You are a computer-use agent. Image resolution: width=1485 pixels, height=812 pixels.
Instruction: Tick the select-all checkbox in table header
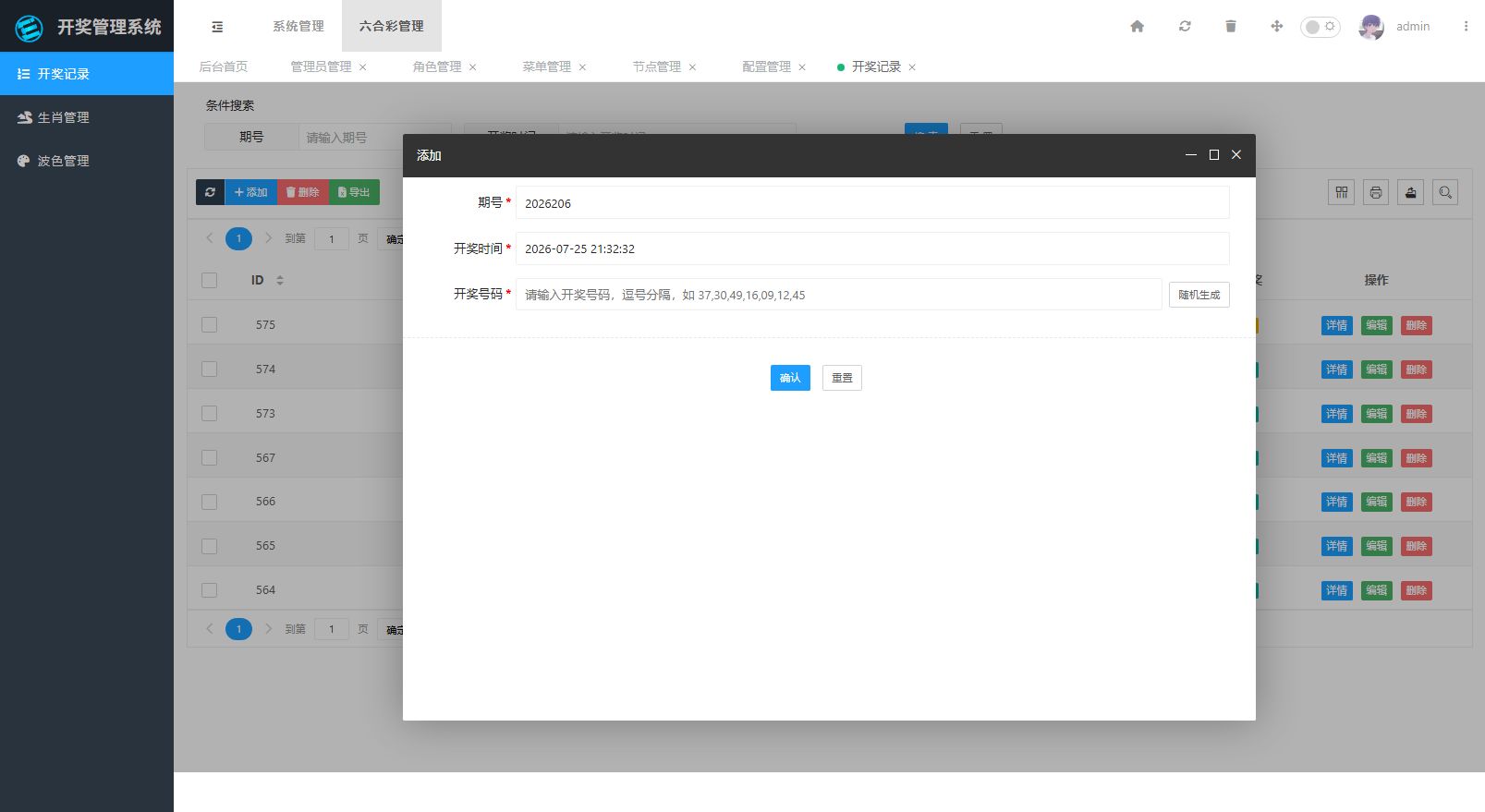coord(210,280)
